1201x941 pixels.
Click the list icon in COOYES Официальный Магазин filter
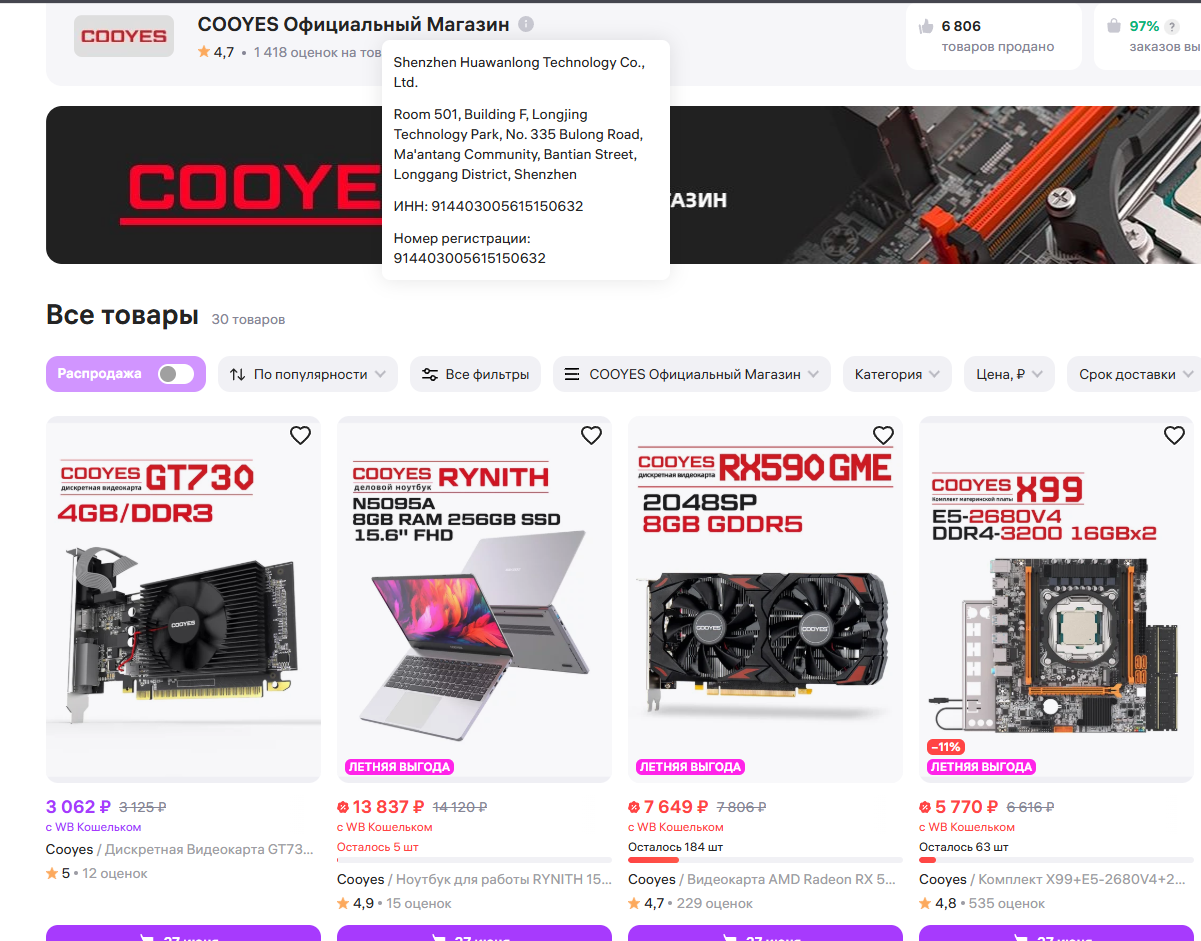(x=572, y=374)
